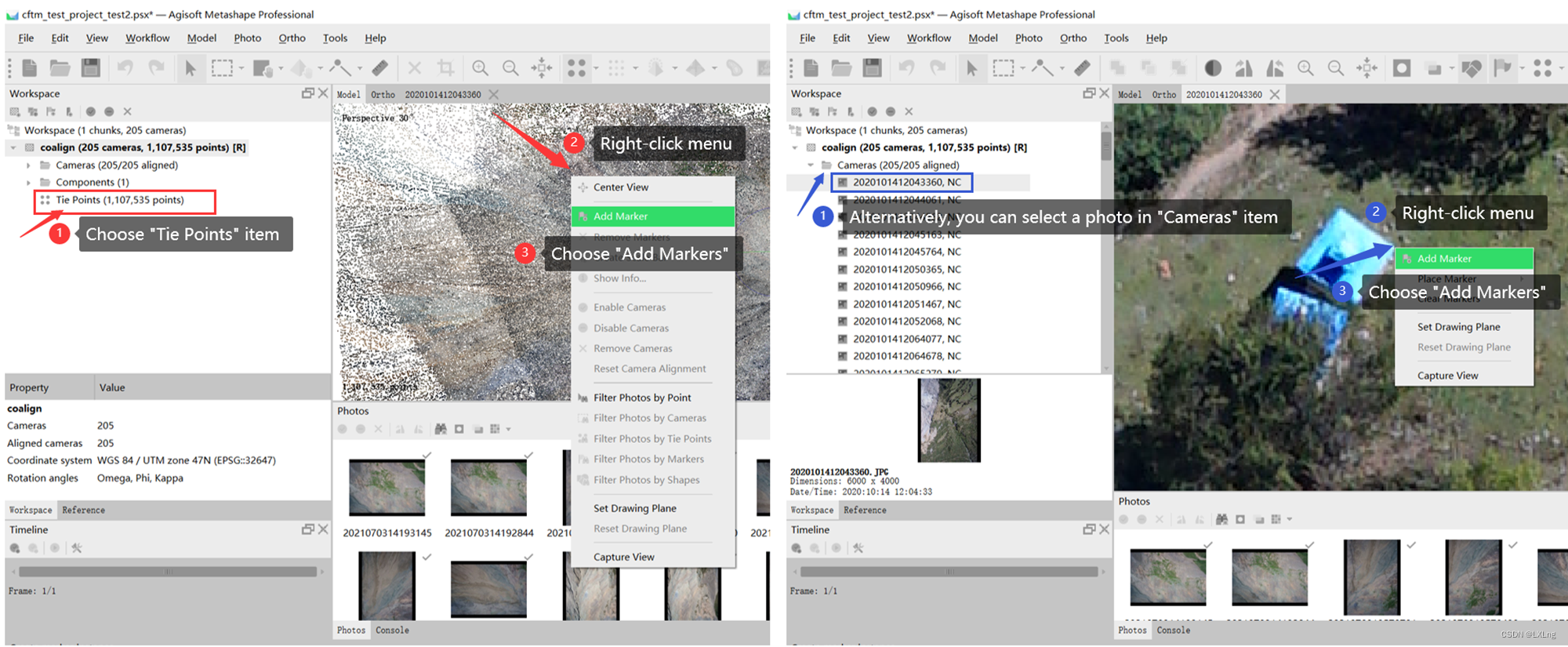Select camera 2020101412045764 in right window tree
1568x647 pixels.
906,252
